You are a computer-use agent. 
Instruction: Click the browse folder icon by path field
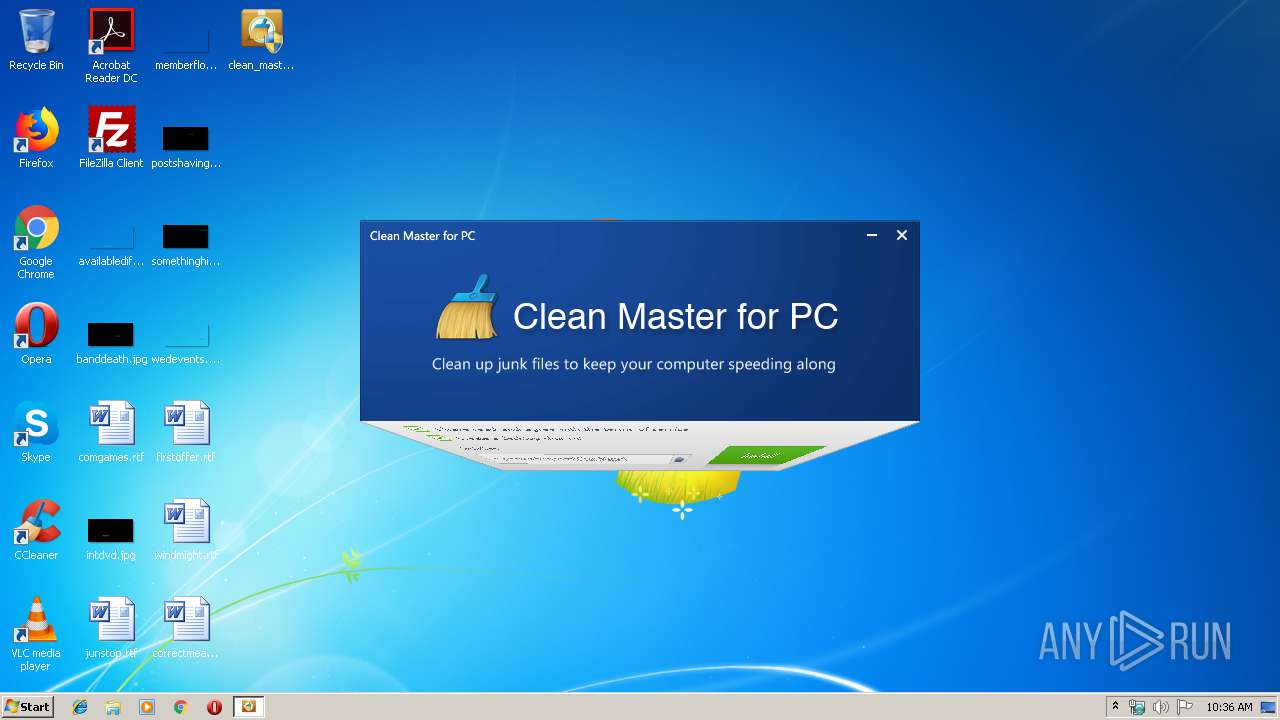click(678, 459)
